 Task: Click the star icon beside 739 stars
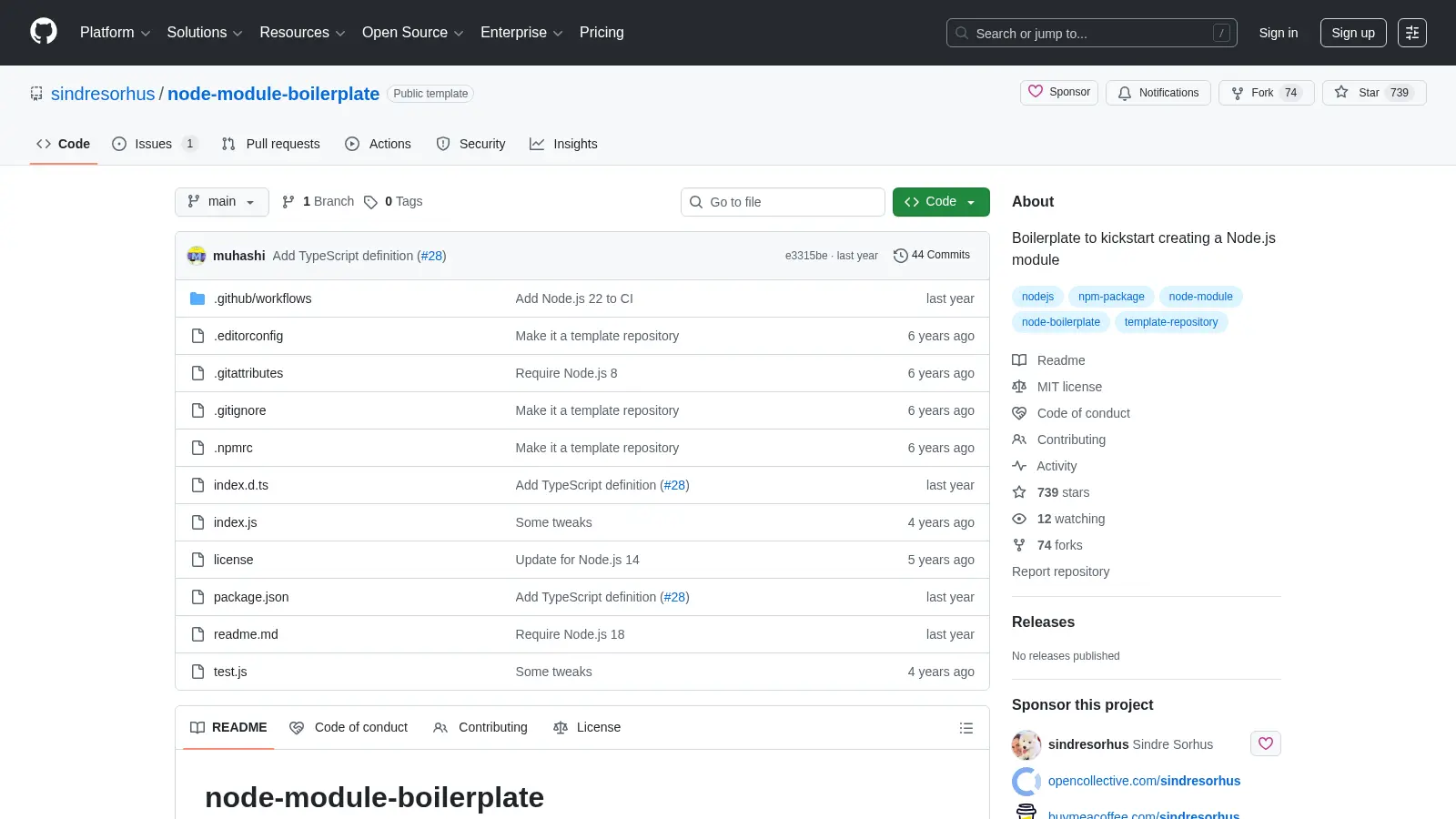coord(1019,492)
